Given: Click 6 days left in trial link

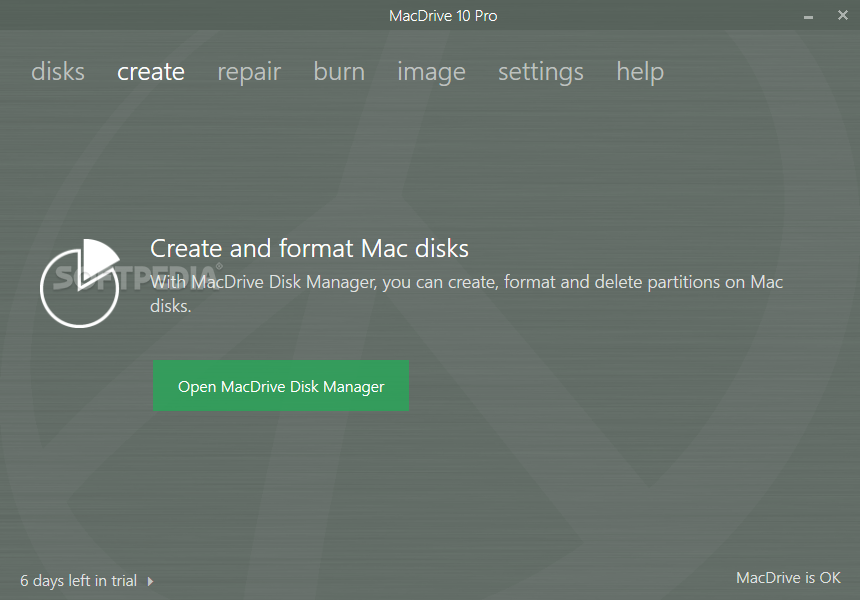Looking at the screenshot, I should coord(78,580).
